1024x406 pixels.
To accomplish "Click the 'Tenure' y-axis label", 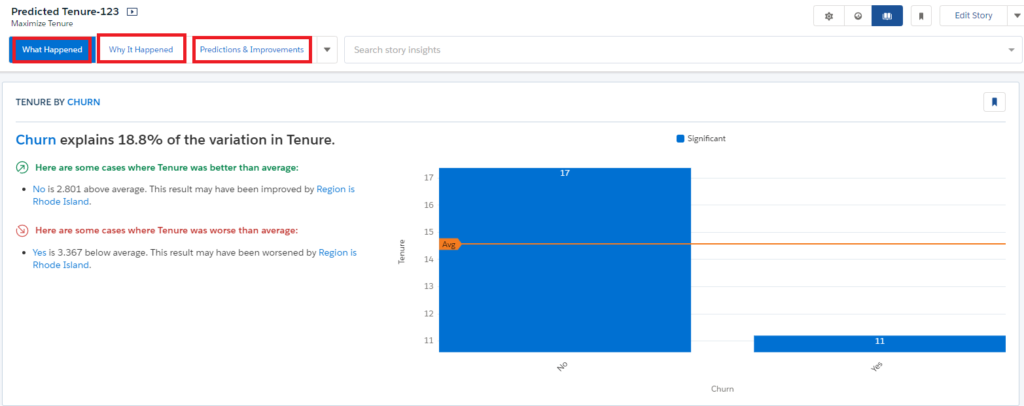I will click(x=402, y=252).
